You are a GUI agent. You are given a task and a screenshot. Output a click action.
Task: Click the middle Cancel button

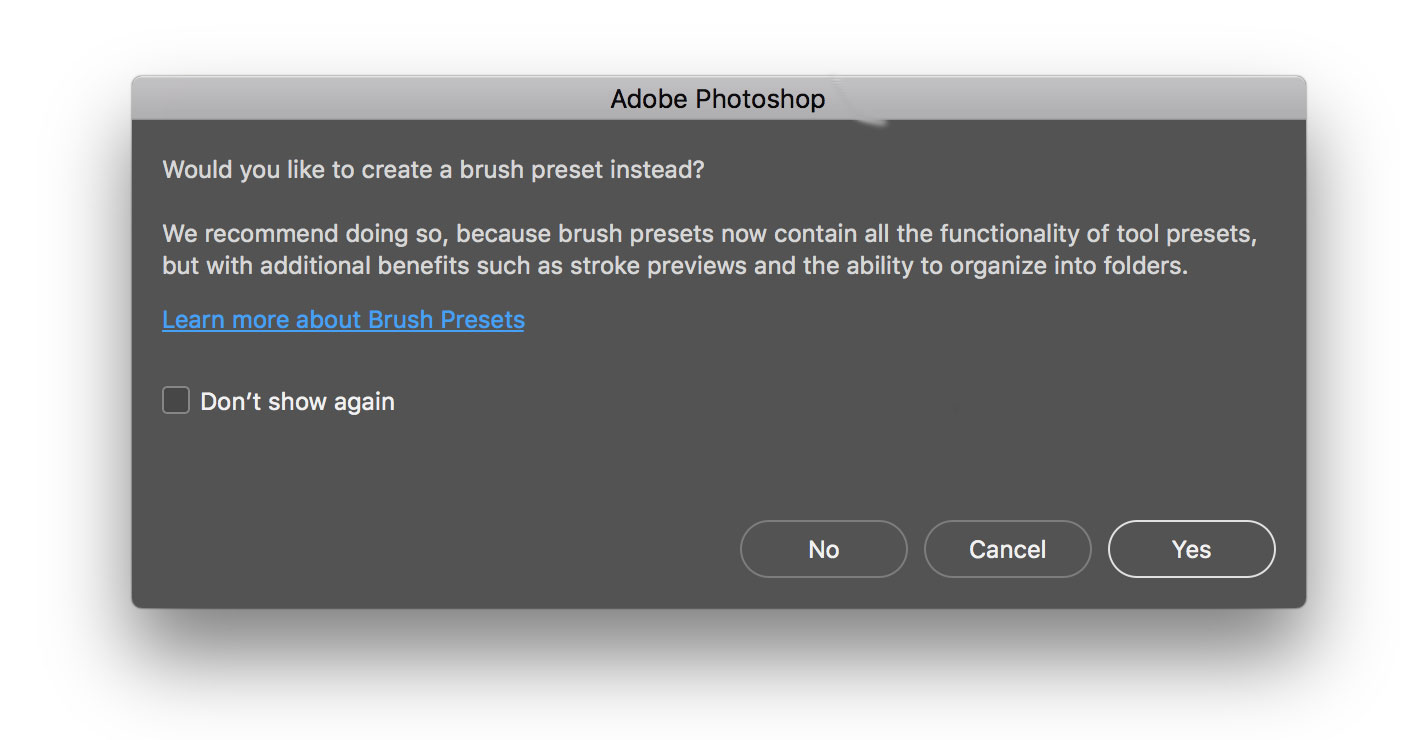1007,549
